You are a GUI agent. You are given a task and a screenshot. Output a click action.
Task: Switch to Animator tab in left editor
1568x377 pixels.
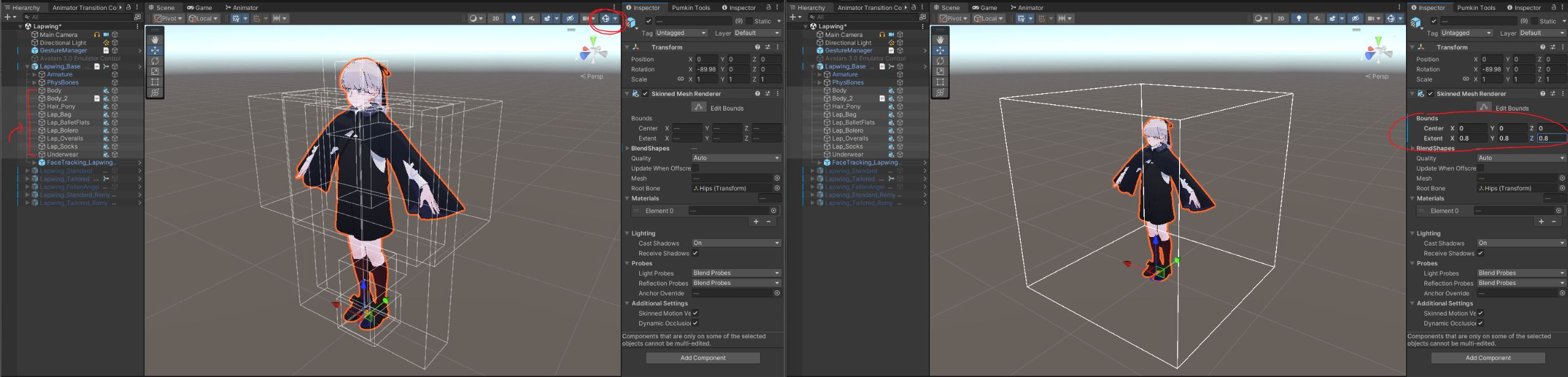241,7
